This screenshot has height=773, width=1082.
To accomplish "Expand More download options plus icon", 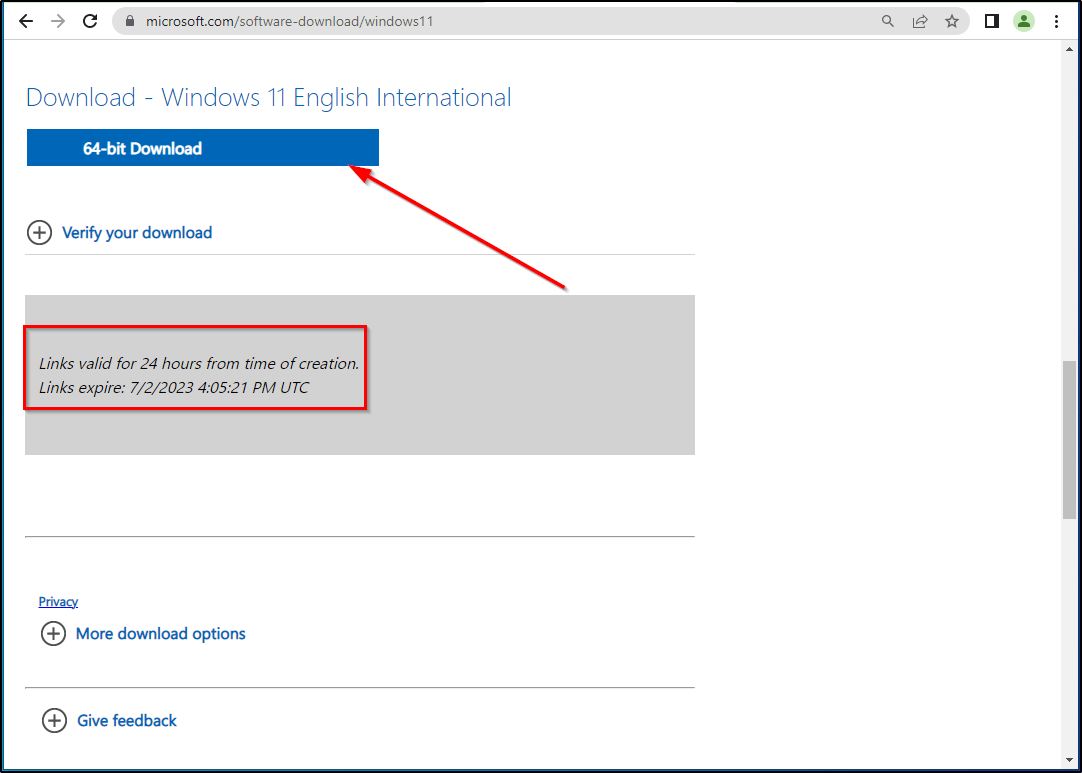I will point(53,634).
